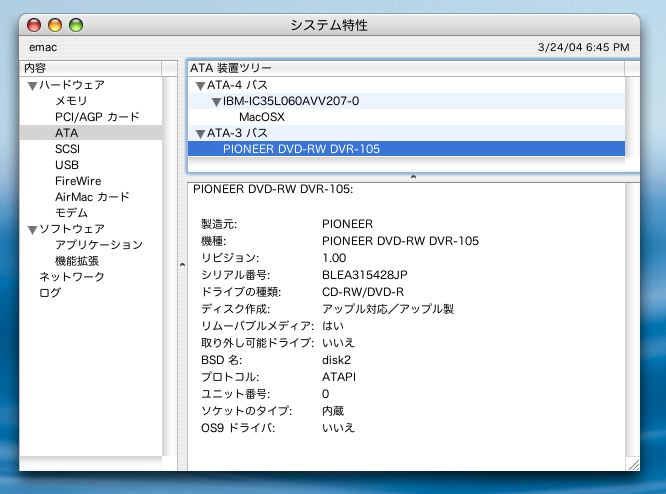Image resolution: width=666 pixels, height=494 pixels.
Task: Select the MacOSX volume entry
Action: point(261,117)
